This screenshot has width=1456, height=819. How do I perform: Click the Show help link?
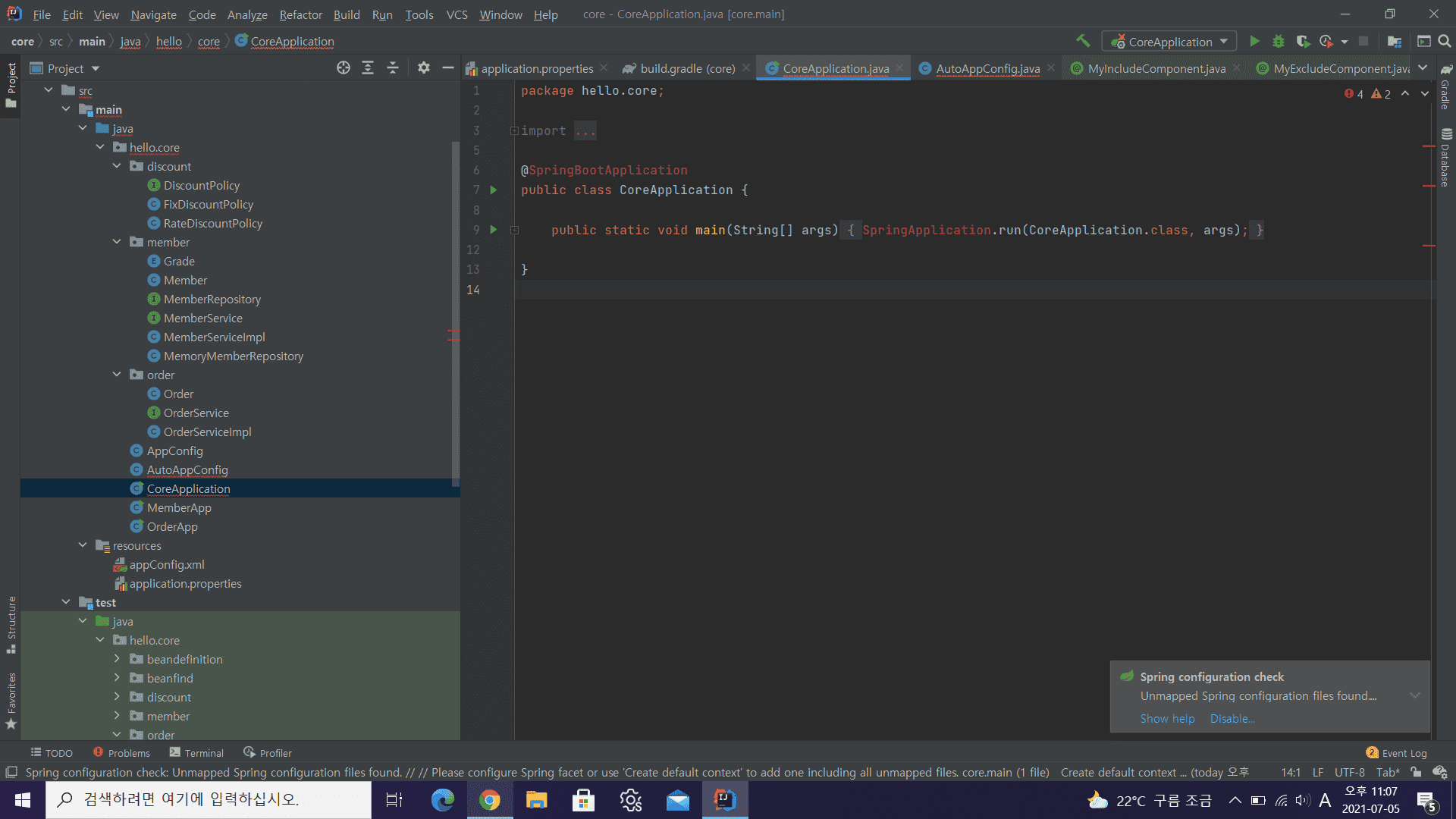(1167, 718)
